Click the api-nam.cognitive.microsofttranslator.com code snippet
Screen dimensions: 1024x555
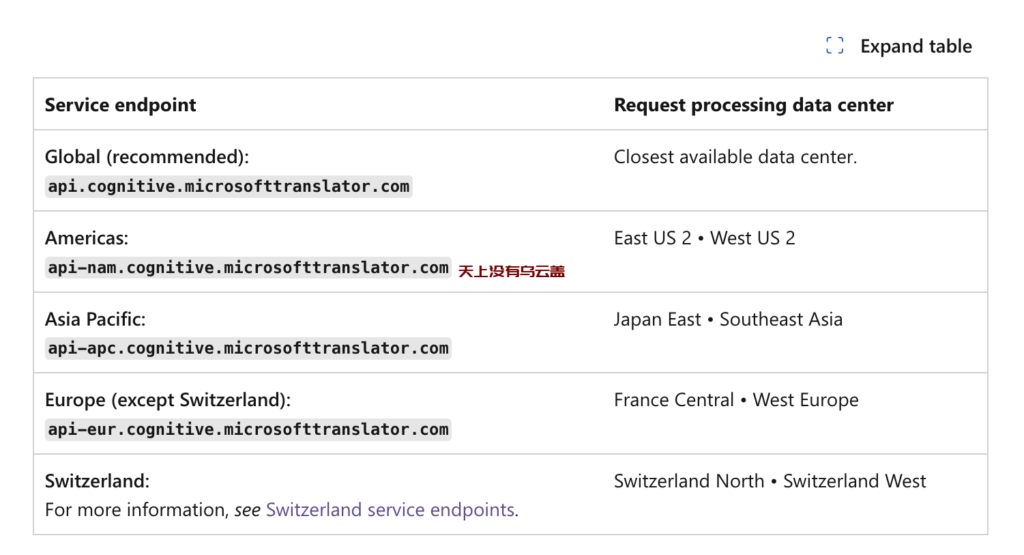tap(248, 267)
